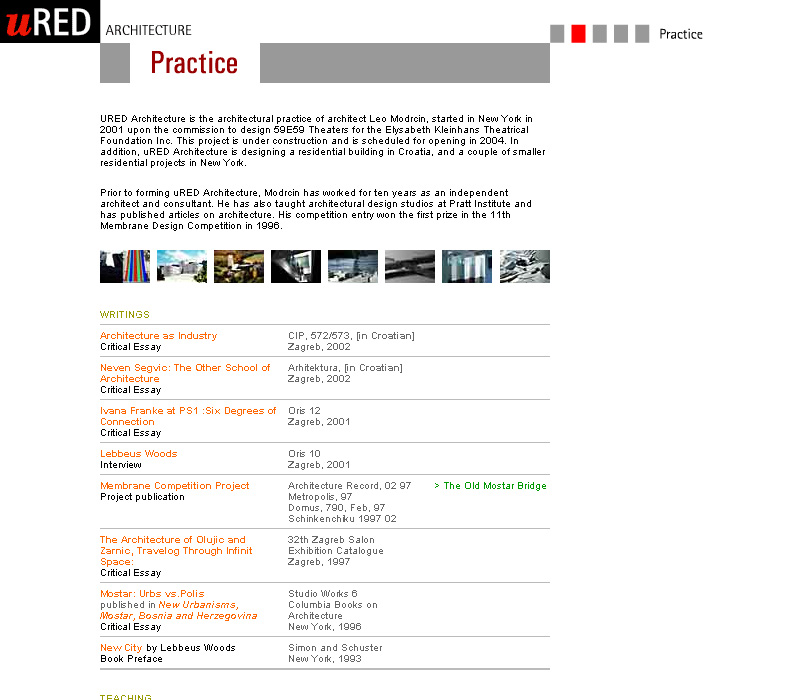800x700 pixels.
Task: Click the red active navigation square
Action: tap(578, 34)
